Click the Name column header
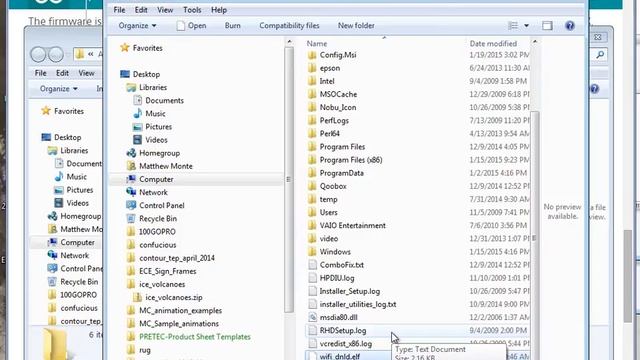640x360 pixels. (317, 43)
